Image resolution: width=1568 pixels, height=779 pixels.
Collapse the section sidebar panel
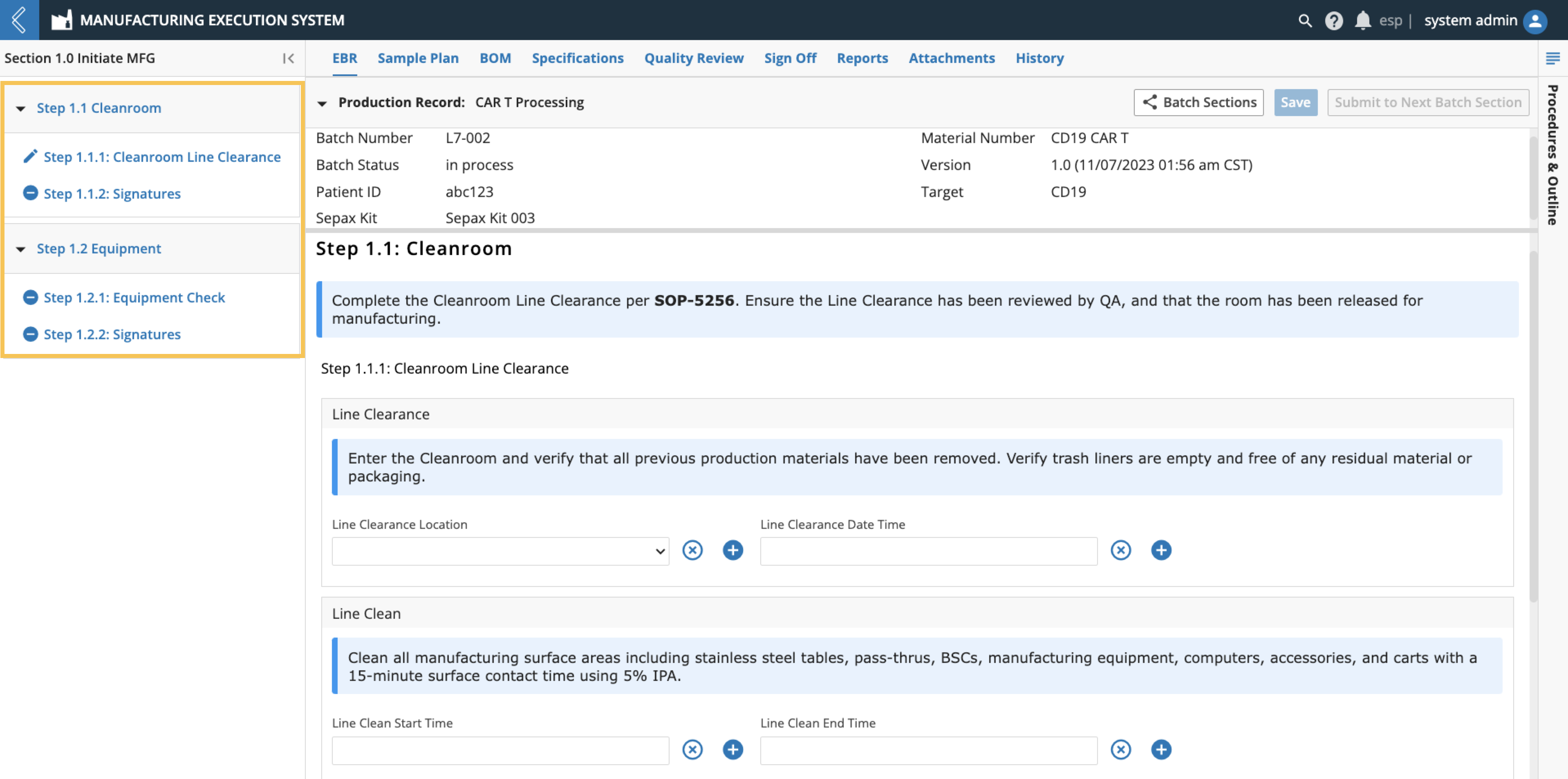coord(289,58)
